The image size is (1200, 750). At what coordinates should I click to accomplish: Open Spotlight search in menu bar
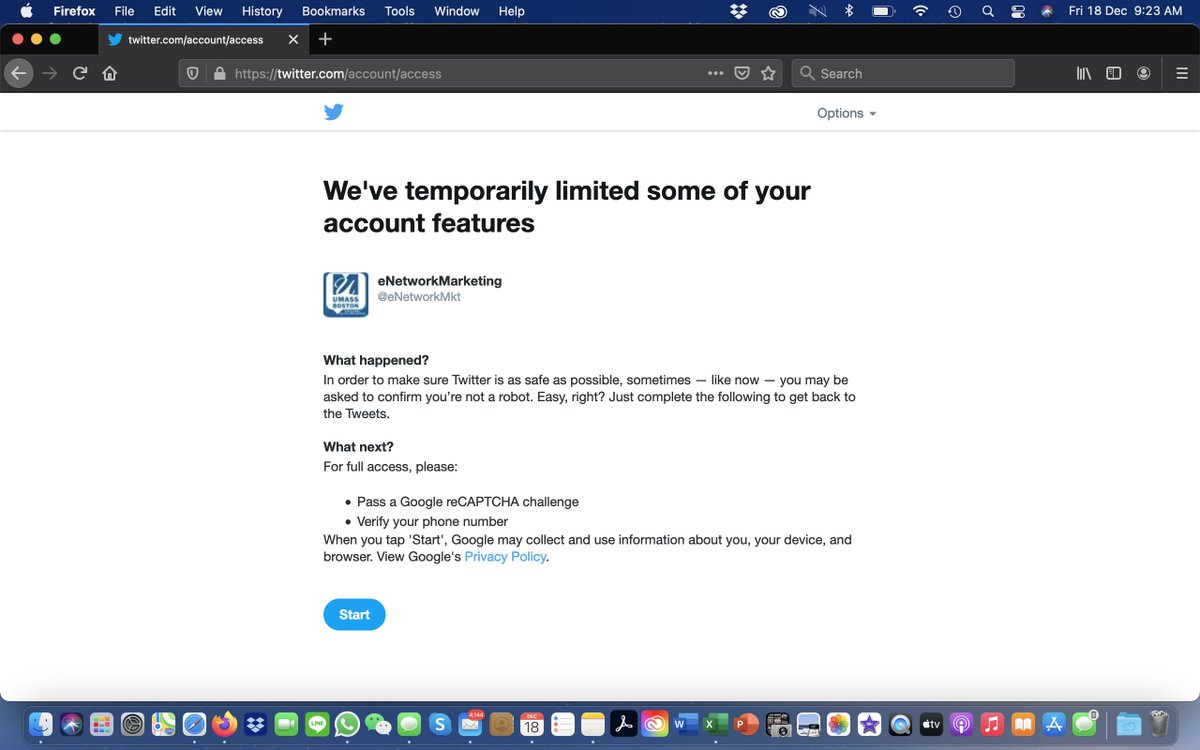pos(988,11)
